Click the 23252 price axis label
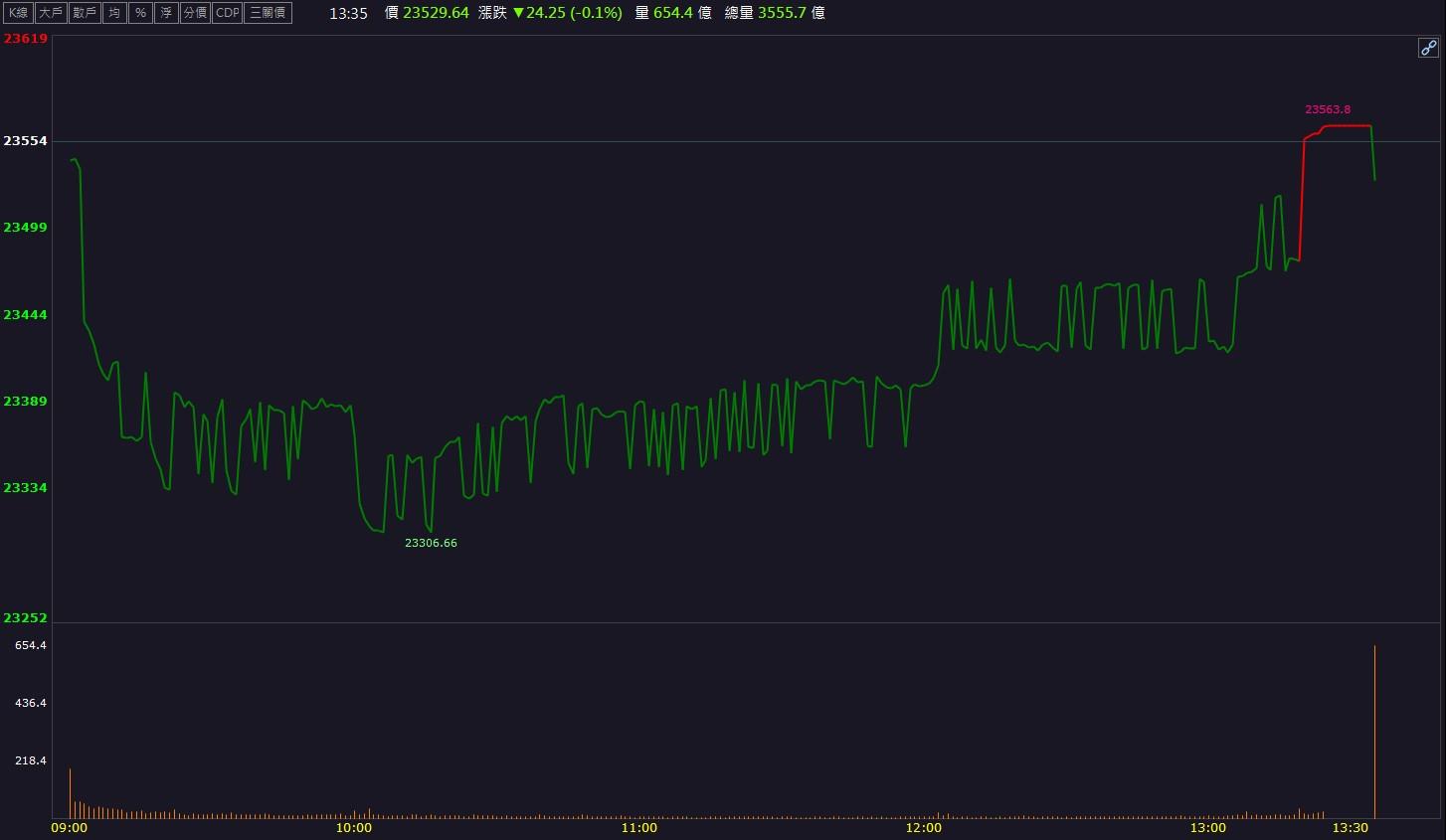The width and height of the screenshot is (1446, 840). tap(25, 618)
